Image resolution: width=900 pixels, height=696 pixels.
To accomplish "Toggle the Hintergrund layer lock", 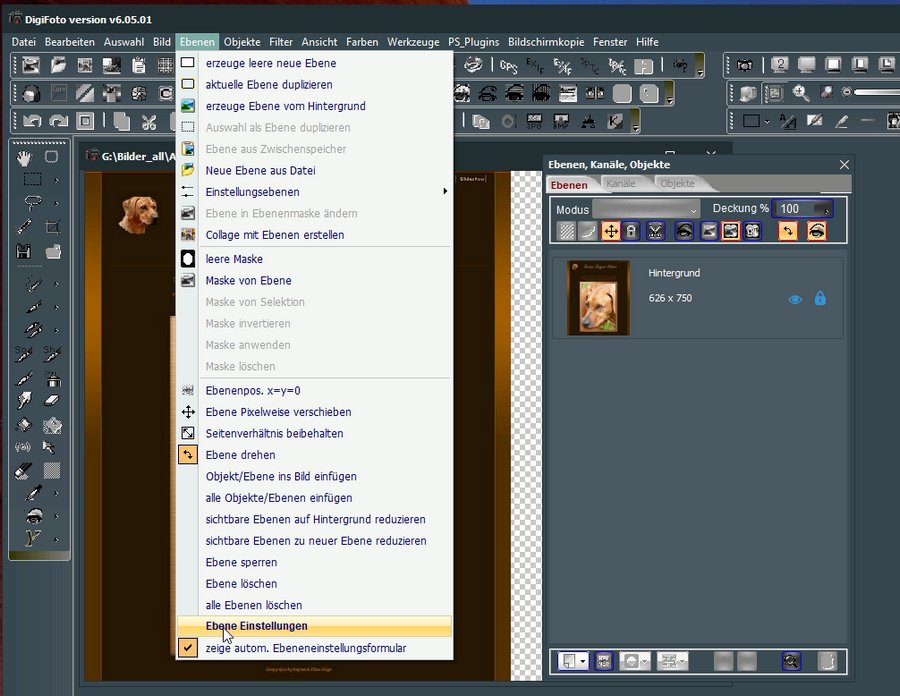I will 820,298.
